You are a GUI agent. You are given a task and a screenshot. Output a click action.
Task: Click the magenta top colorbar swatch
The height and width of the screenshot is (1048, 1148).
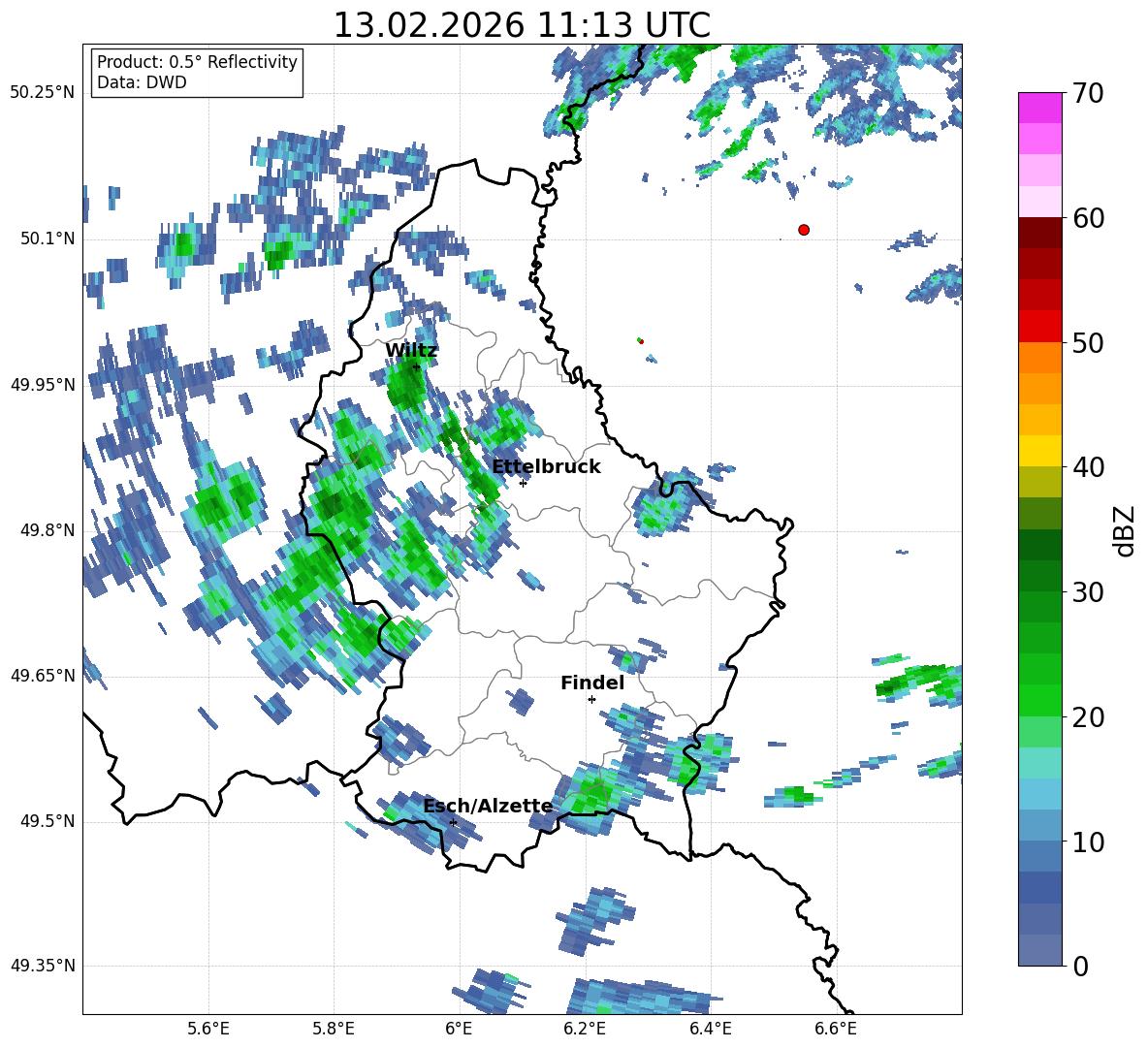(x=1039, y=109)
